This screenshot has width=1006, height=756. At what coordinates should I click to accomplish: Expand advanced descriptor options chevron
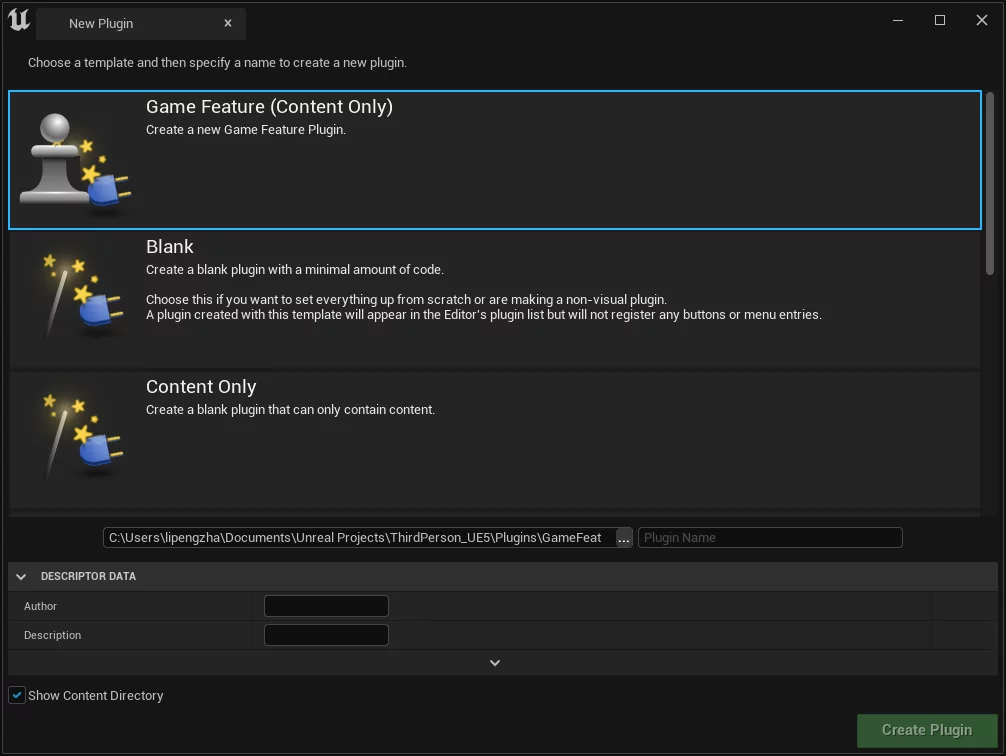494,663
